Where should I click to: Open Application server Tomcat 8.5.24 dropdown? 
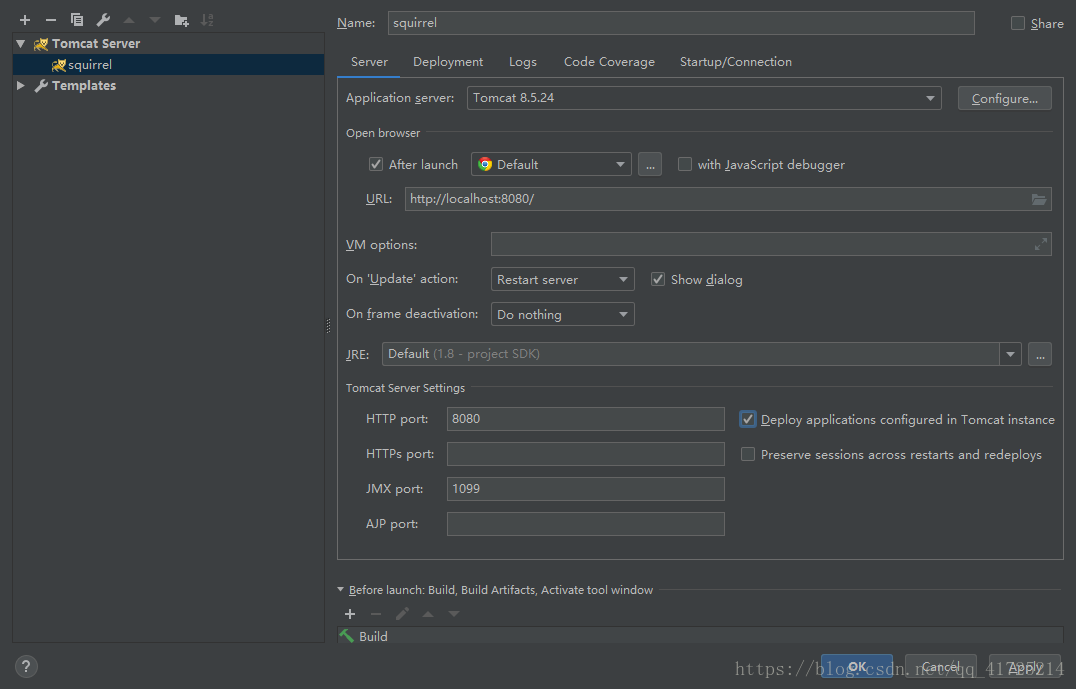coord(704,98)
